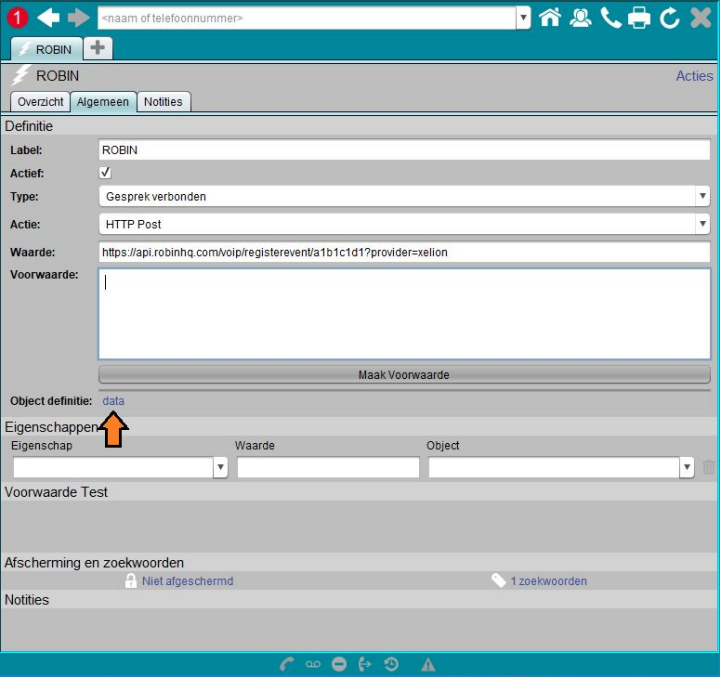Click the home icon in top toolbar
The image size is (720, 677).
pyautogui.click(x=549, y=17)
